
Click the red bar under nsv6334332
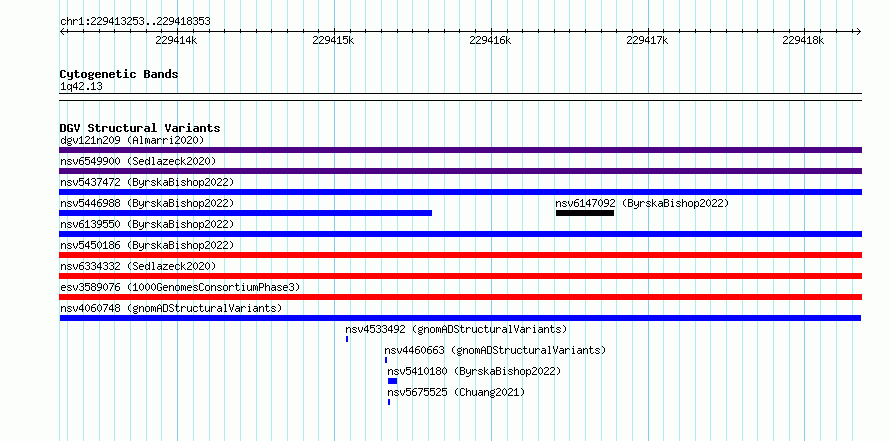pyautogui.click(x=460, y=276)
